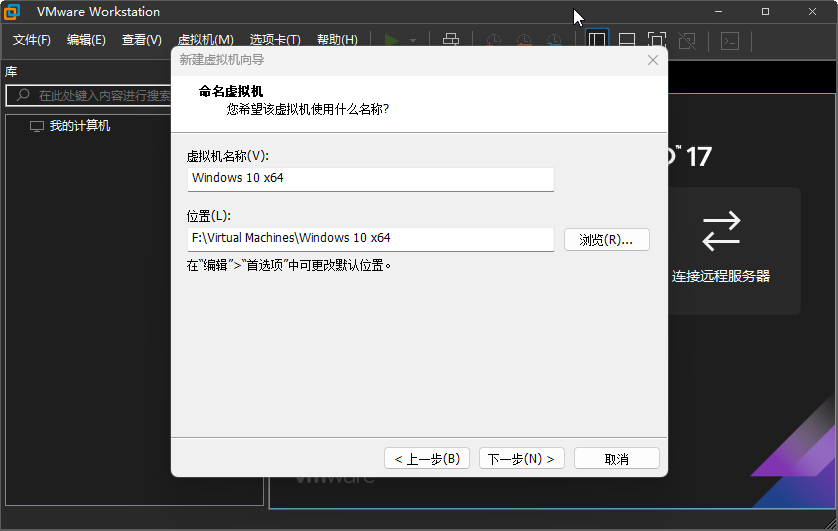Image resolution: width=838 pixels, height=531 pixels.
Task: Click the connect remote server arrows icon
Action: coord(721,231)
